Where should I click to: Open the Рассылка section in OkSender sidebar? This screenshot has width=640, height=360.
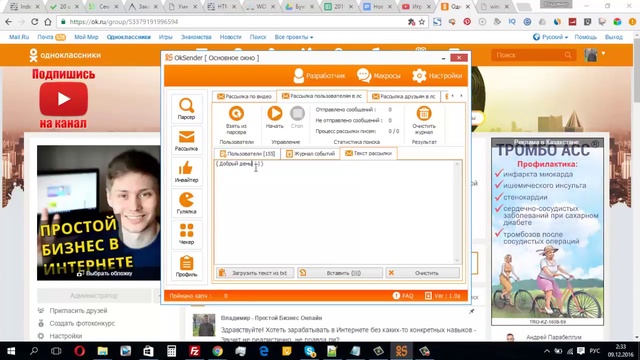click(187, 140)
